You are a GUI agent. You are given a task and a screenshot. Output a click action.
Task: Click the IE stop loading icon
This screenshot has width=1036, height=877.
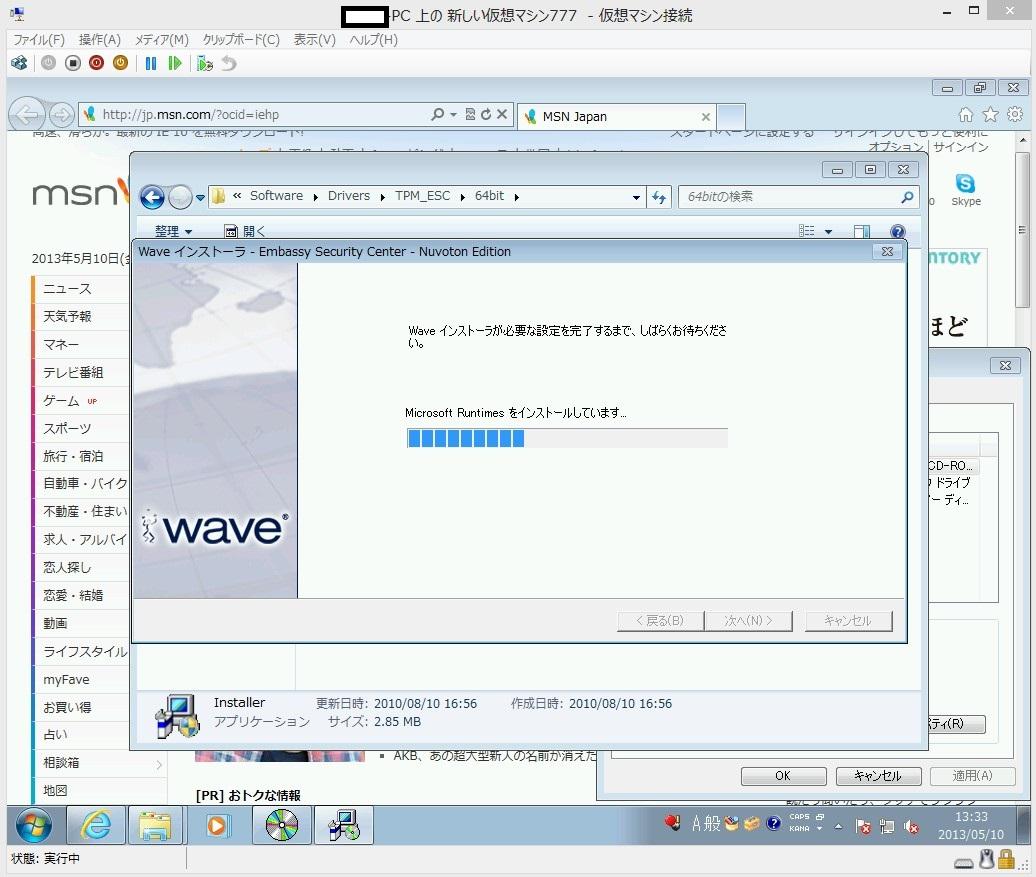pyautogui.click(x=502, y=114)
